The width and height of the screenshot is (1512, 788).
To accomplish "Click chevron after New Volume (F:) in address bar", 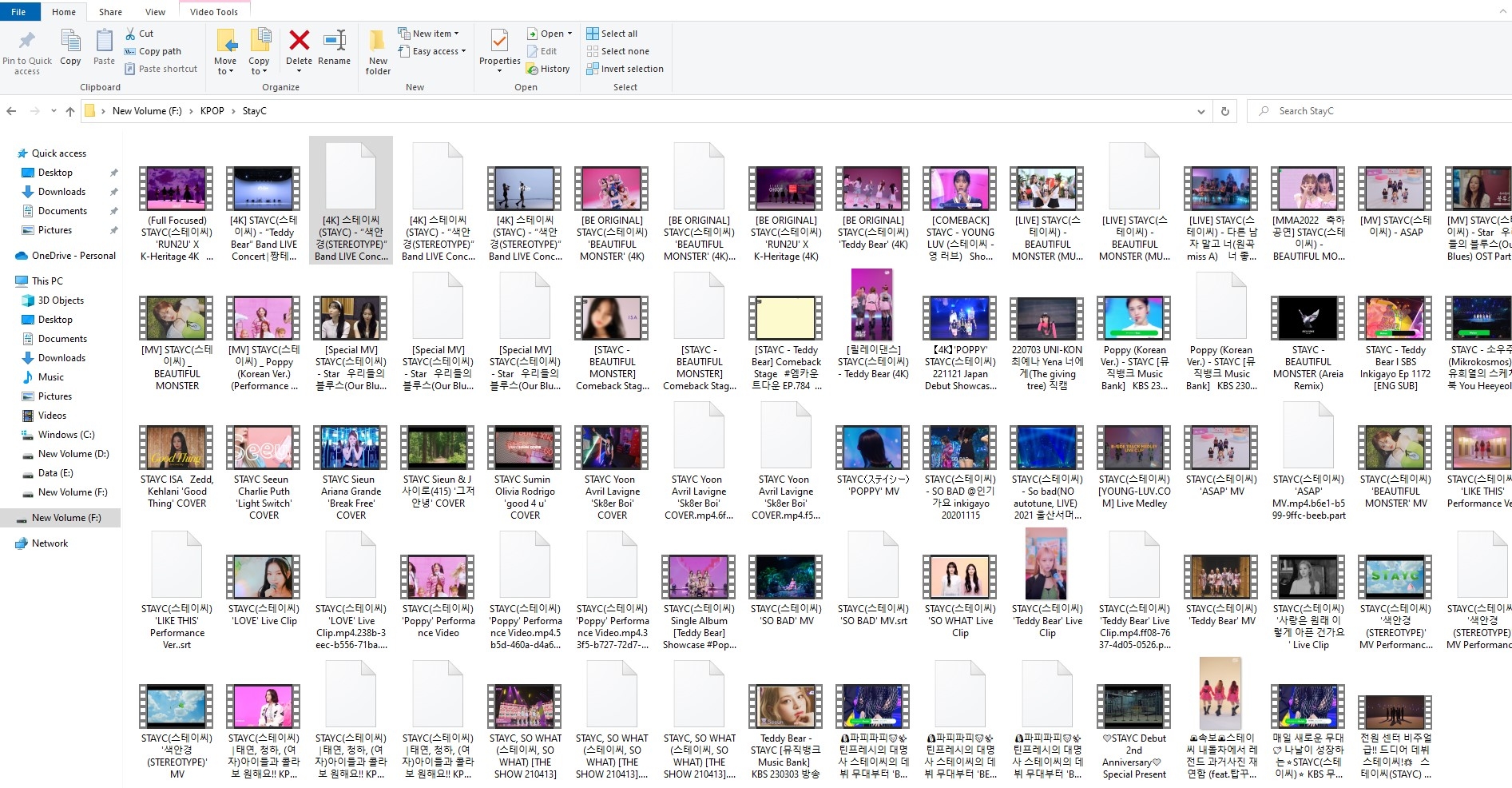I will coord(191,111).
